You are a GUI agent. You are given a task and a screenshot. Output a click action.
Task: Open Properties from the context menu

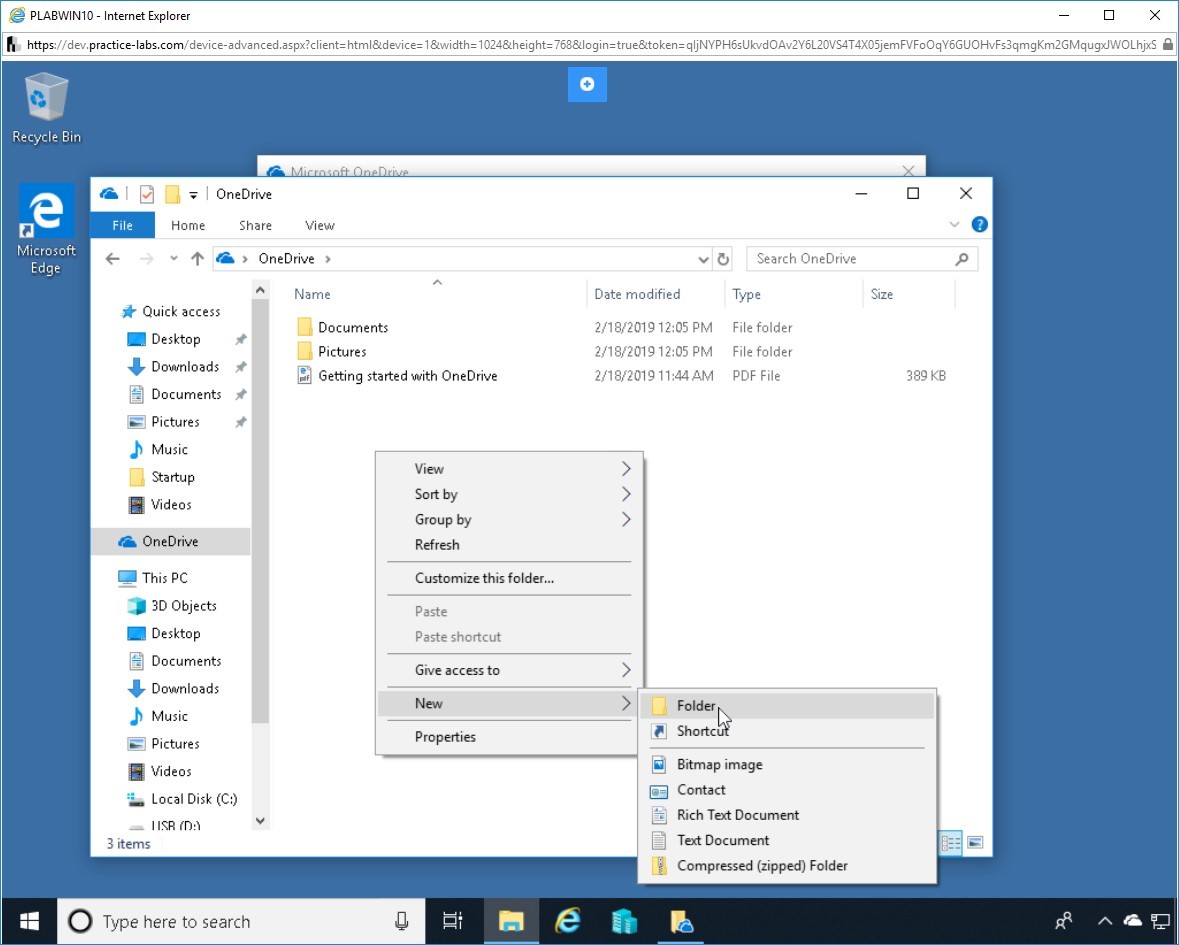(509, 737)
